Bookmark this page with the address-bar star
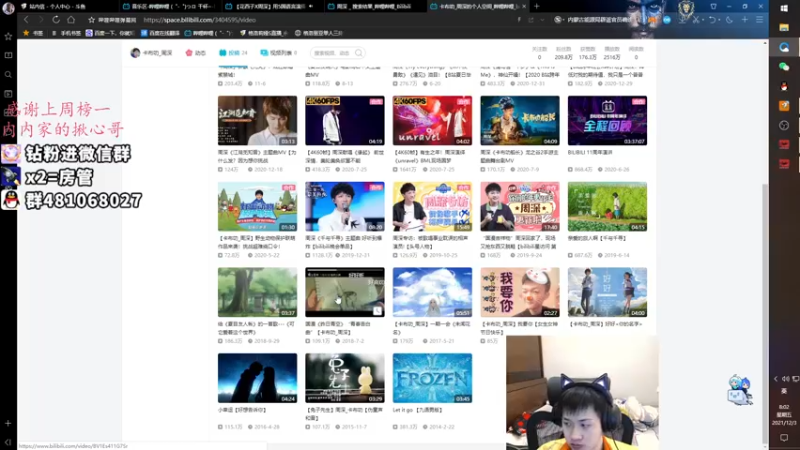The width and height of the screenshot is (800, 450). point(91,19)
